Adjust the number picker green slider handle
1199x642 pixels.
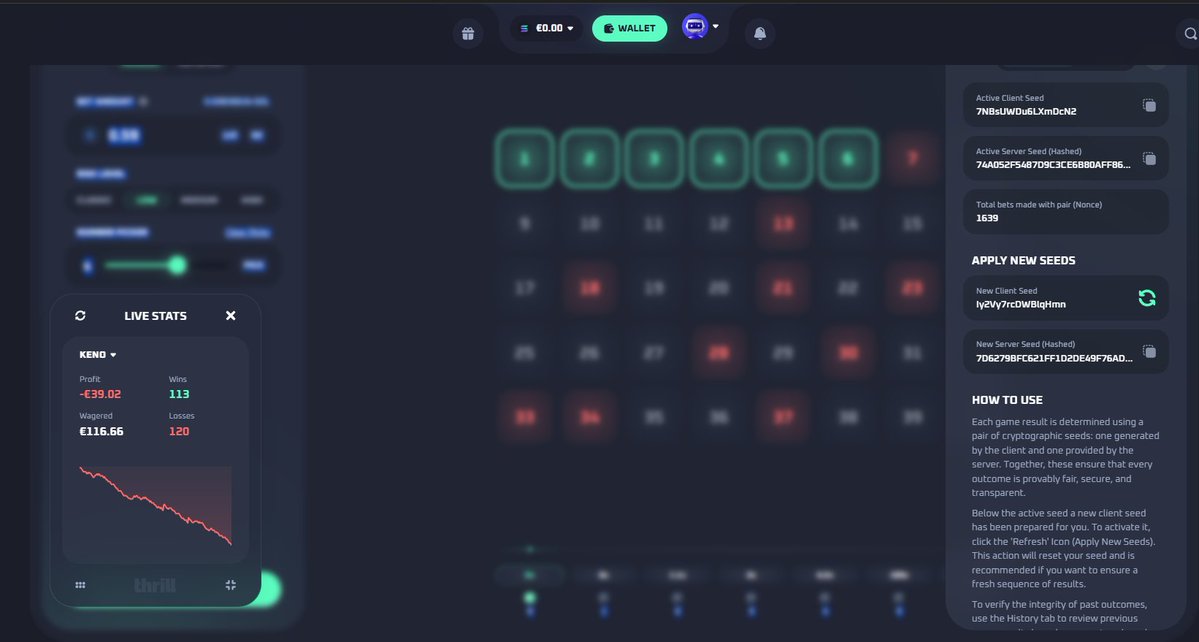(x=177, y=265)
